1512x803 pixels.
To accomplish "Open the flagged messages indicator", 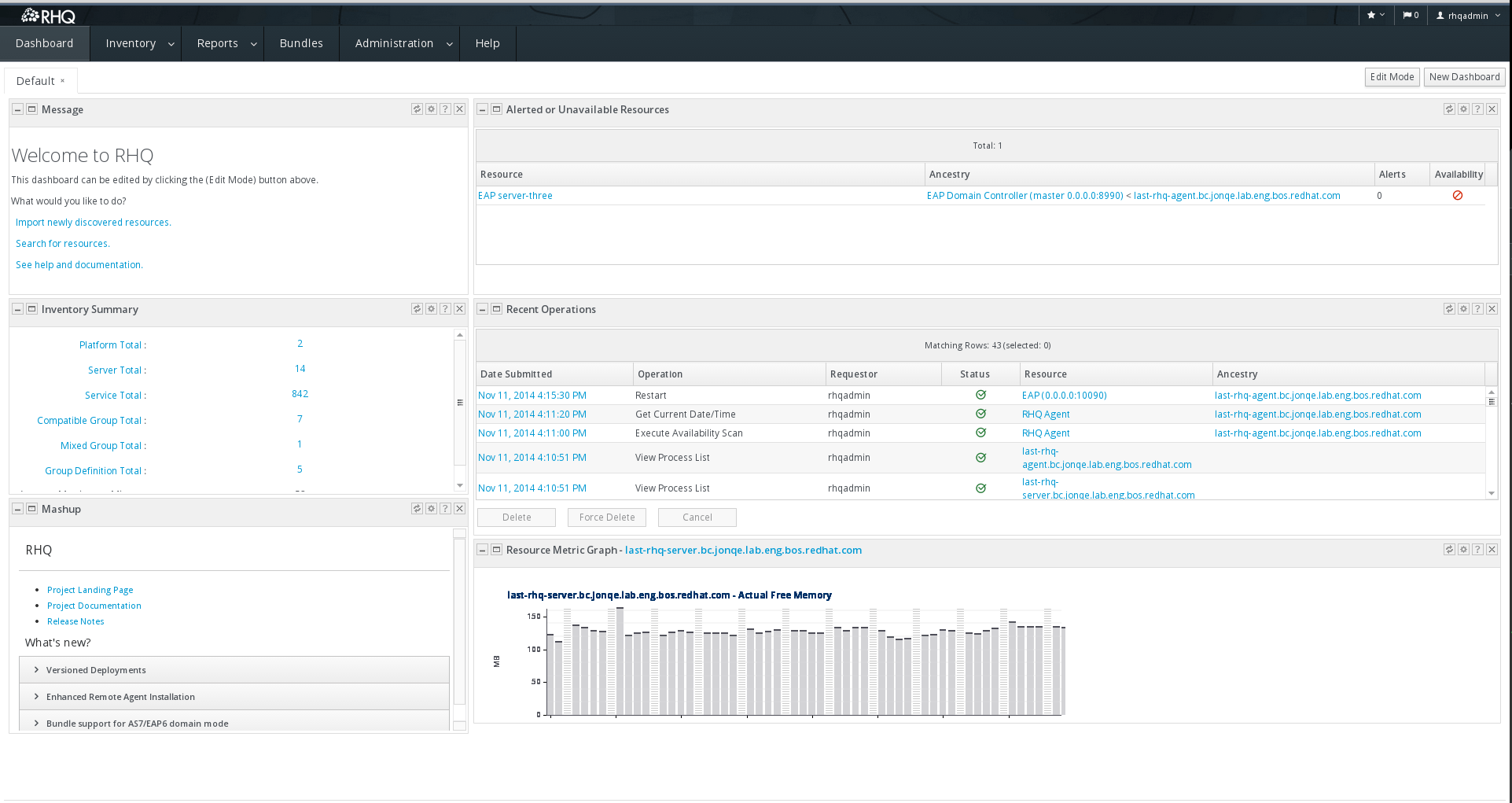I will tap(1411, 15).
